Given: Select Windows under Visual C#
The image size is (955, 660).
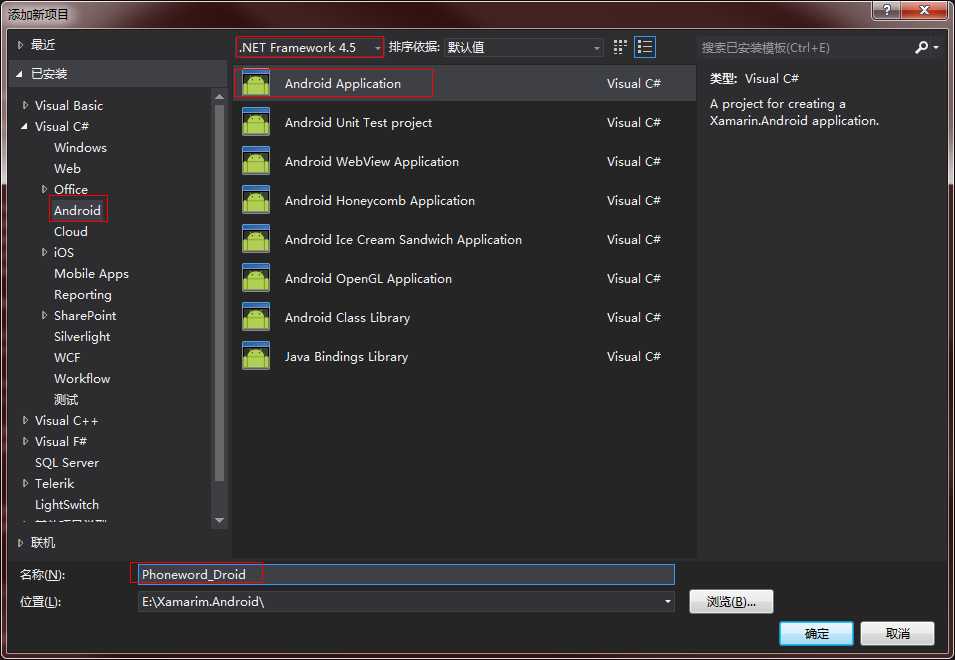Looking at the screenshot, I should click(x=80, y=147).
